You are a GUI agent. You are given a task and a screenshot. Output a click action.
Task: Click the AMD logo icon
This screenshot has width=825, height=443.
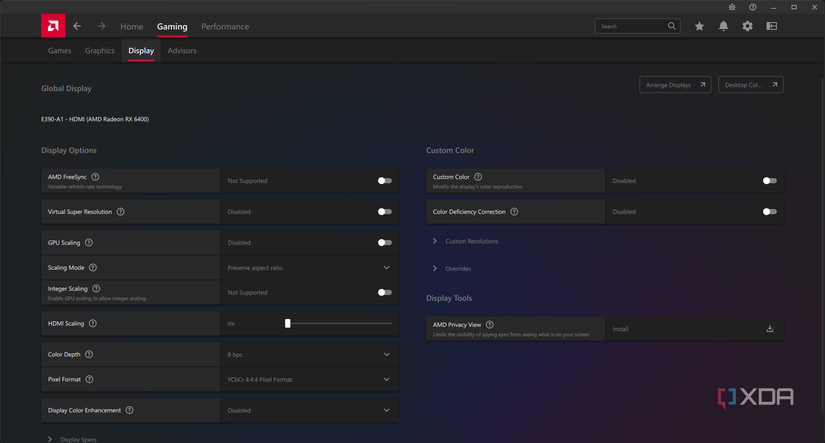click(x=53, y=26)
